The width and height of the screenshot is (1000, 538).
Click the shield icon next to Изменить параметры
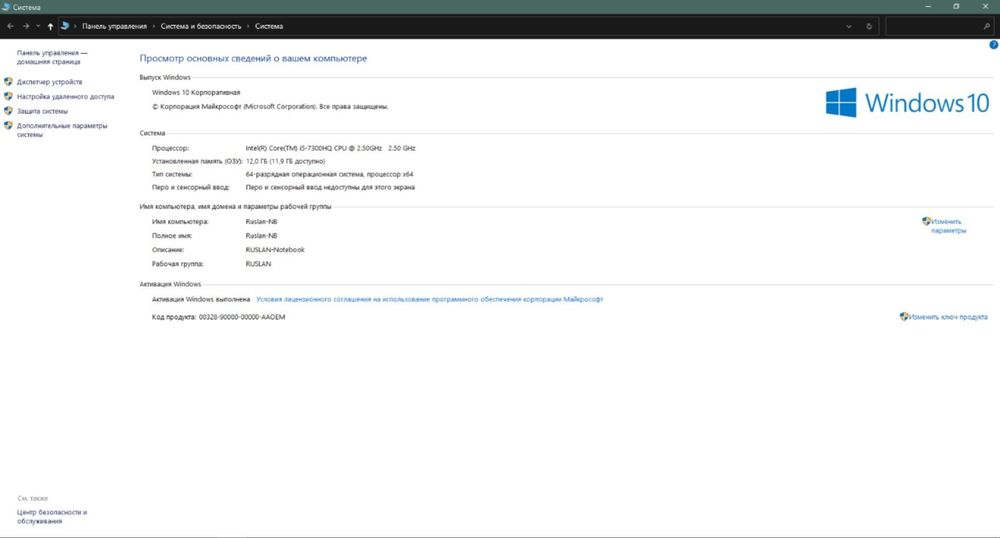click(x=927, y=221)
